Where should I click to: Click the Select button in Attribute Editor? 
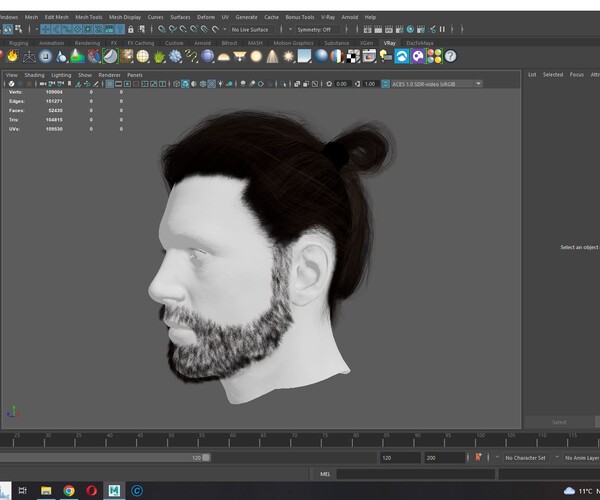pos(559,422)
